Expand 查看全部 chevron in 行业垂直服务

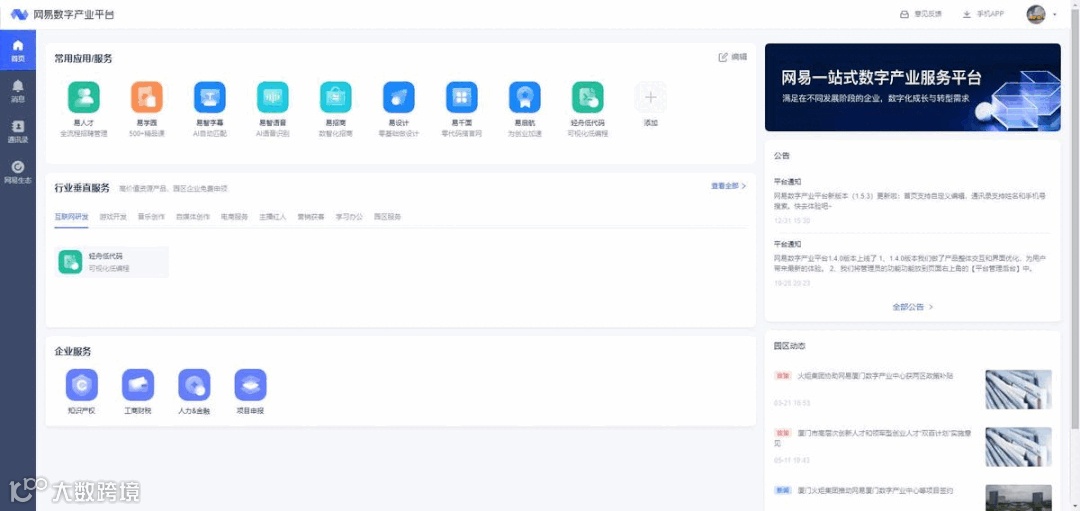tap(744, 186)
